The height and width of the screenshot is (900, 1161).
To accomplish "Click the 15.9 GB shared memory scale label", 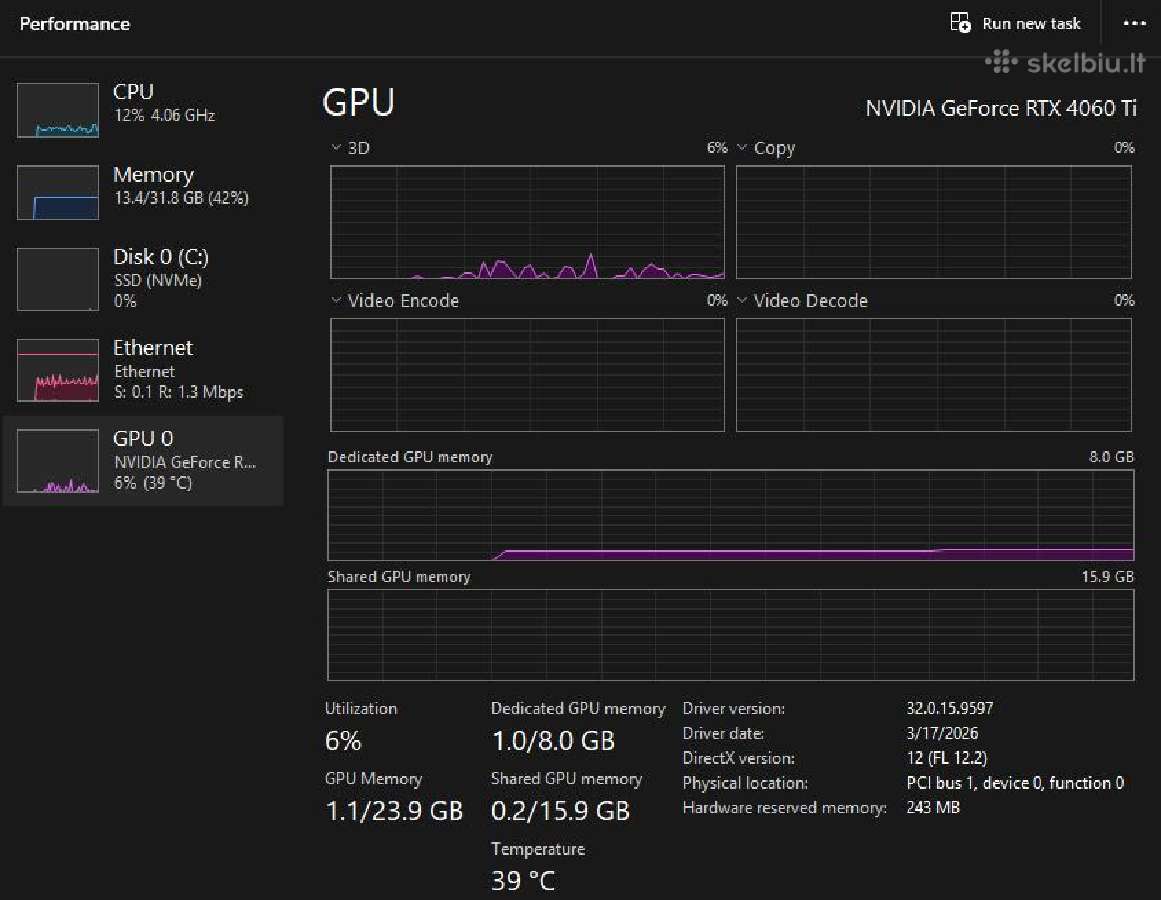I will coord(1108,577).
